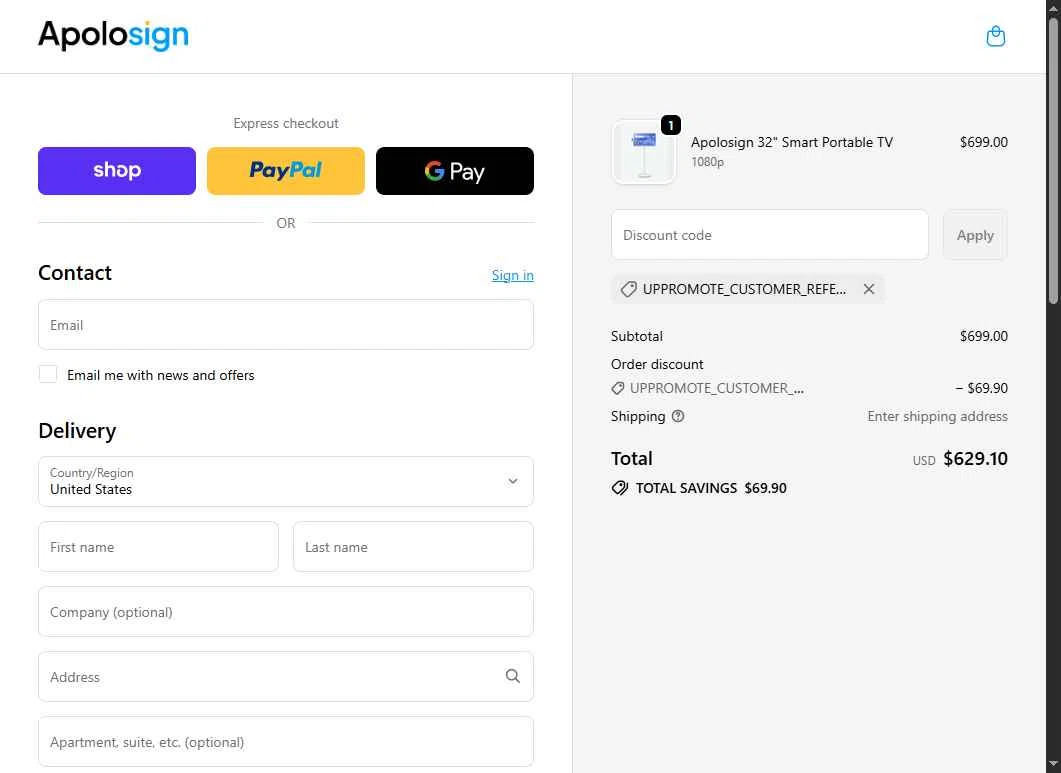Screen dimensions: 1061x773
Task: Click the Subtotal label
Action: pos(637,336)
